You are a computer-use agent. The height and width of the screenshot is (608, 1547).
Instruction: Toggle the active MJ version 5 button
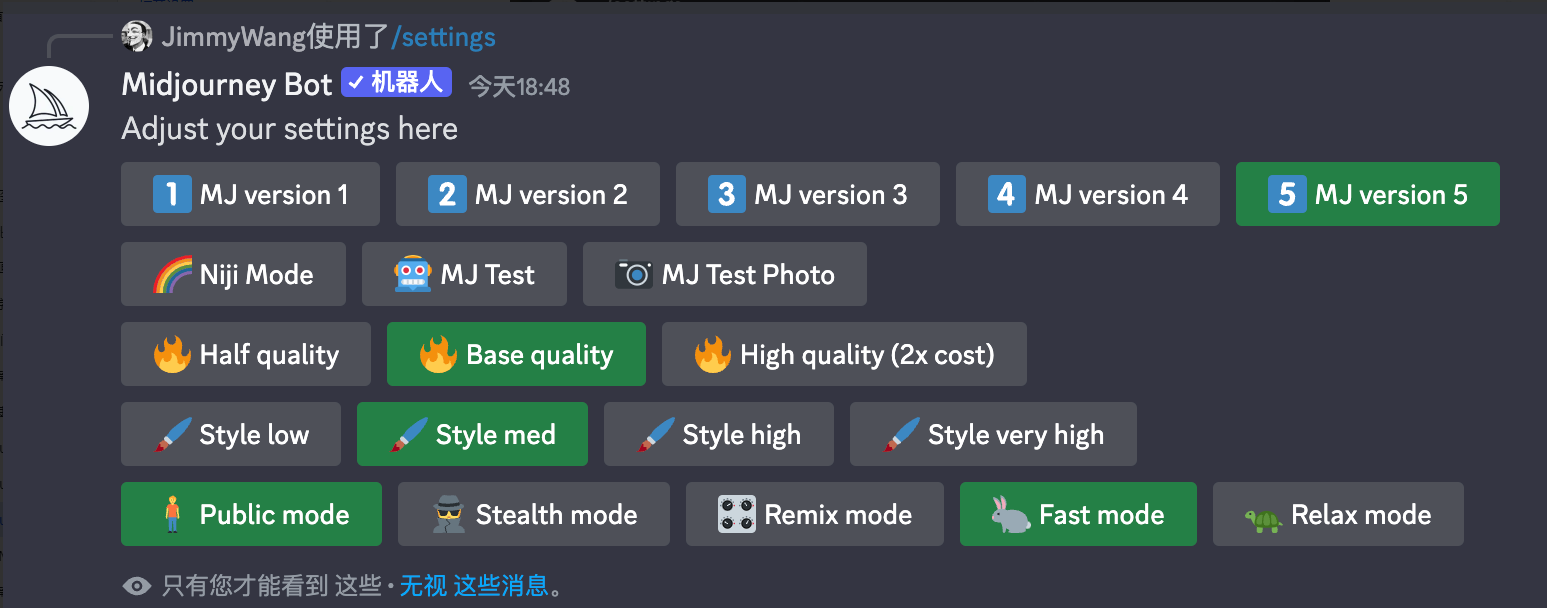[1367, 194]
